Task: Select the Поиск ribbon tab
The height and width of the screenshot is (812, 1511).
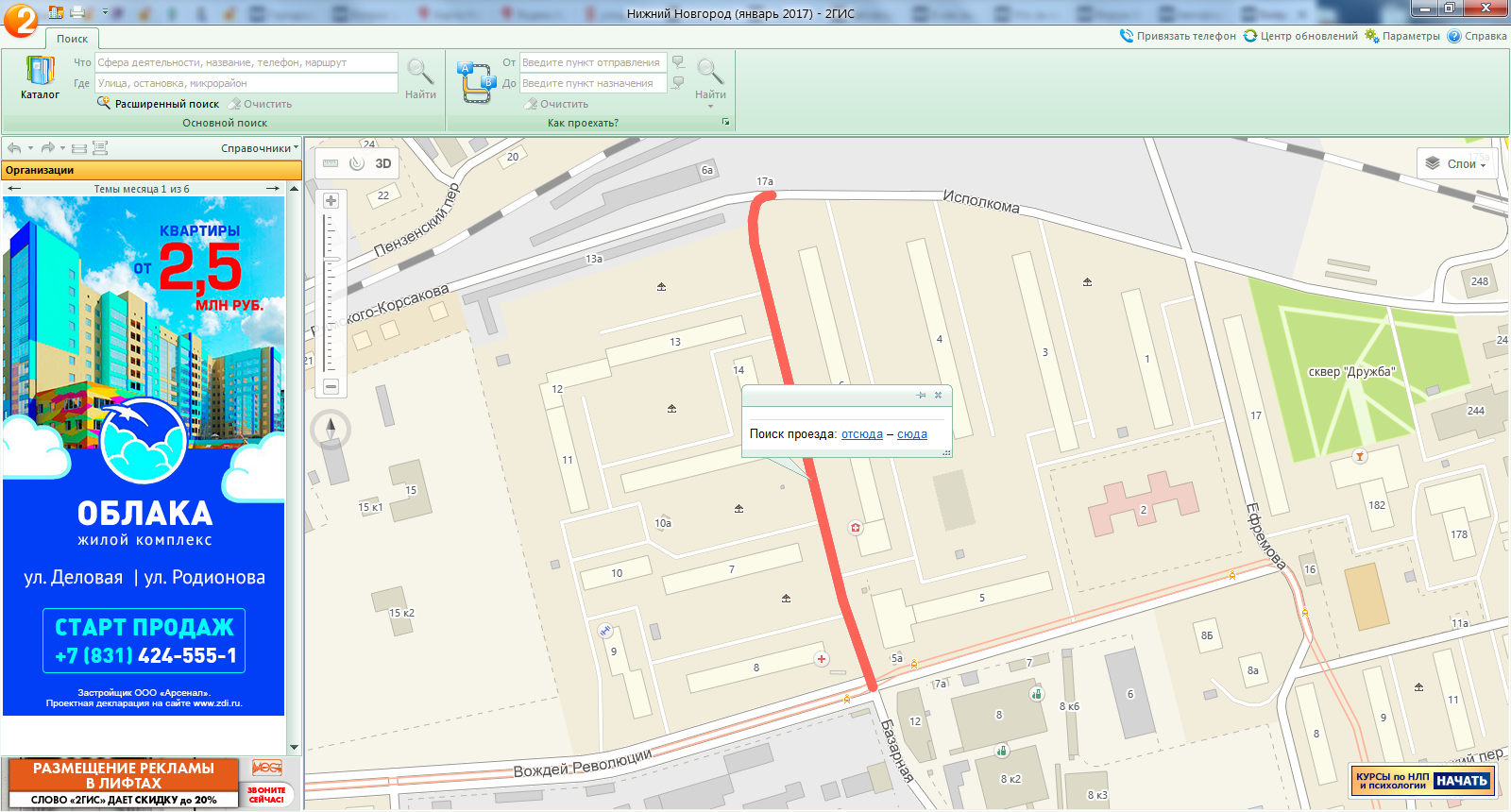Action: tap(72, 39)
